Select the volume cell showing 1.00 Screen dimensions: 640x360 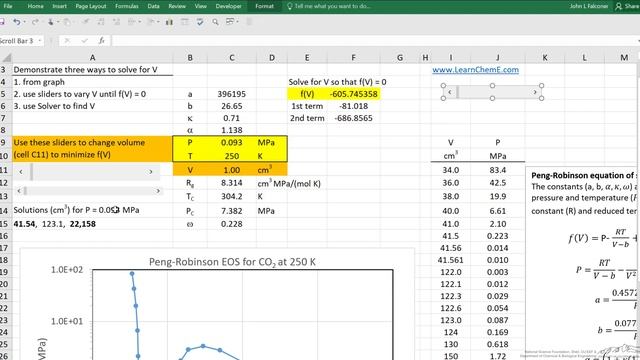pos(231,170)
